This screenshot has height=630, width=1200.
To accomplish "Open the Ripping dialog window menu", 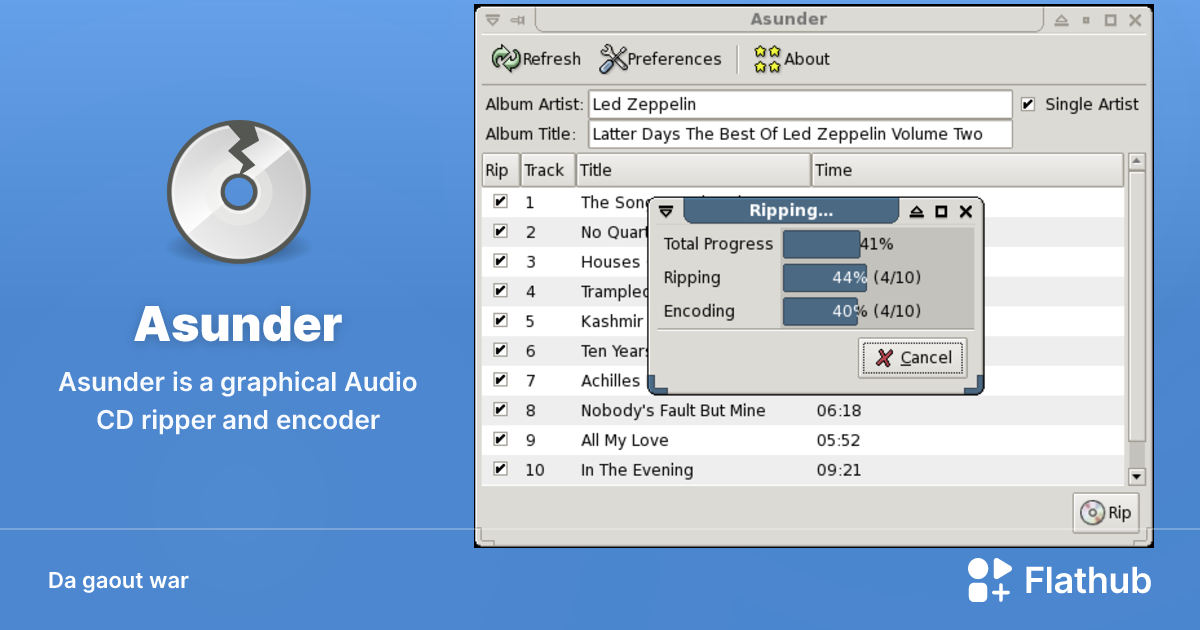I will point(664,211).
